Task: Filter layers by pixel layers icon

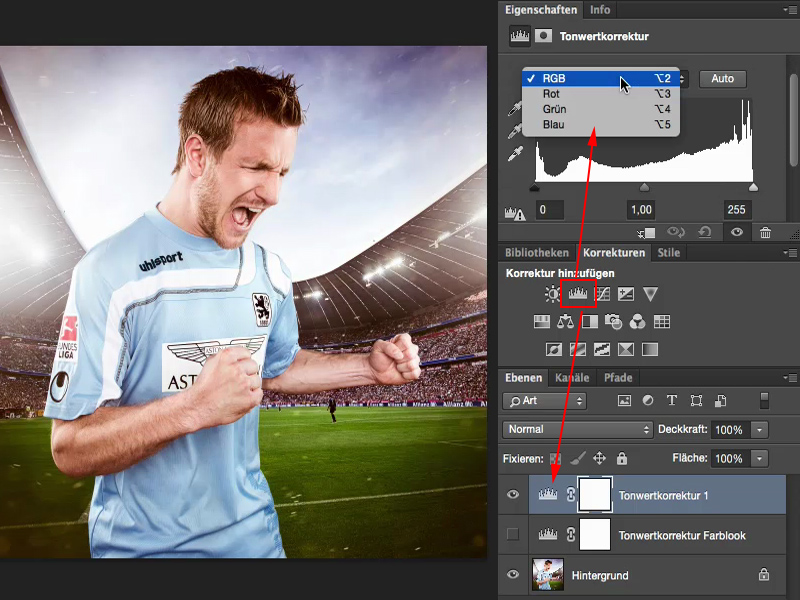Action: [624, 401]
